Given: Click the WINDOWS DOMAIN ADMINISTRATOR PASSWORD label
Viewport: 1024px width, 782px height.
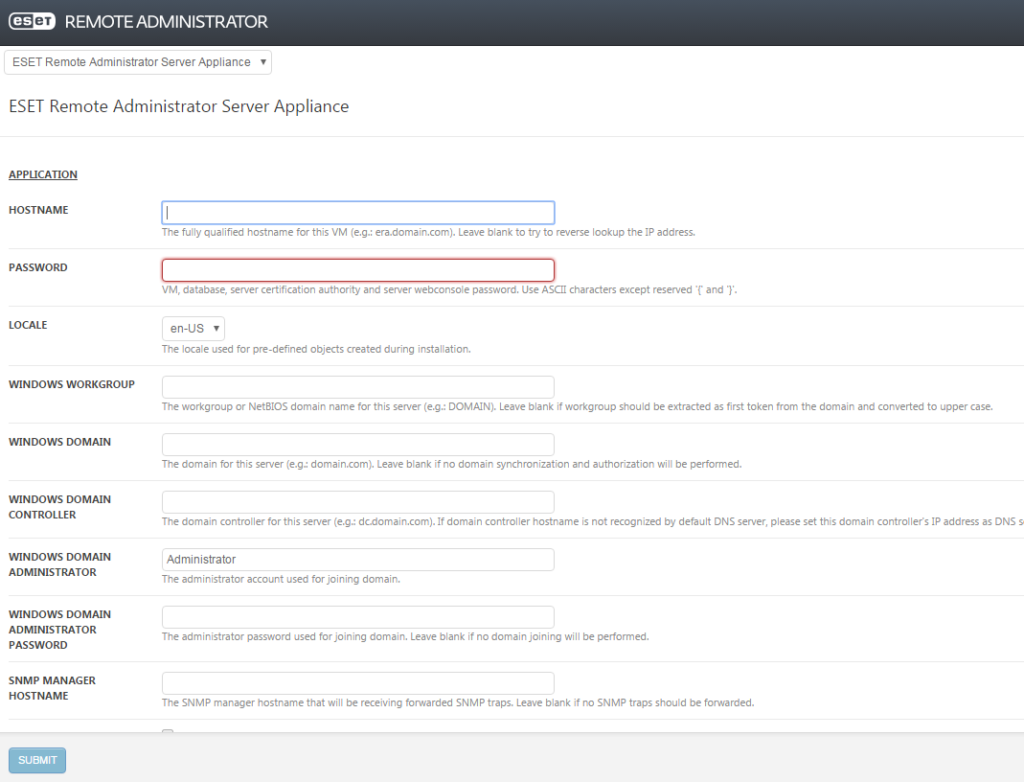Looking at the screenshot, I should [60, 630].
